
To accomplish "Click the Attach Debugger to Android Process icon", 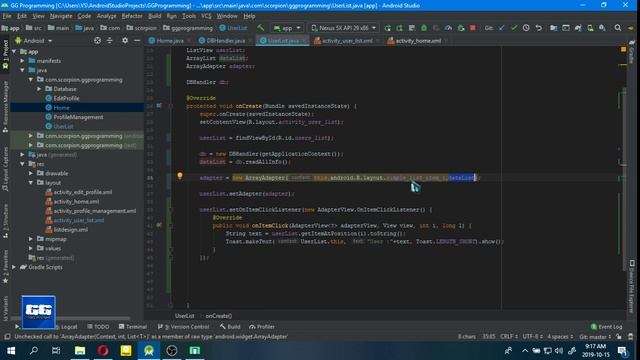I will (461, 28).
